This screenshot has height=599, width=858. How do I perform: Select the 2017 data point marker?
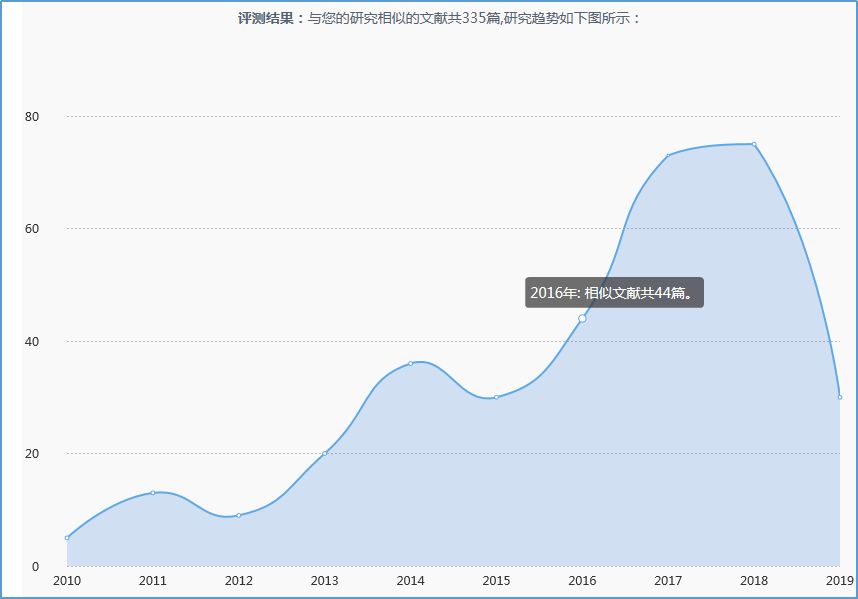[668, 155]
